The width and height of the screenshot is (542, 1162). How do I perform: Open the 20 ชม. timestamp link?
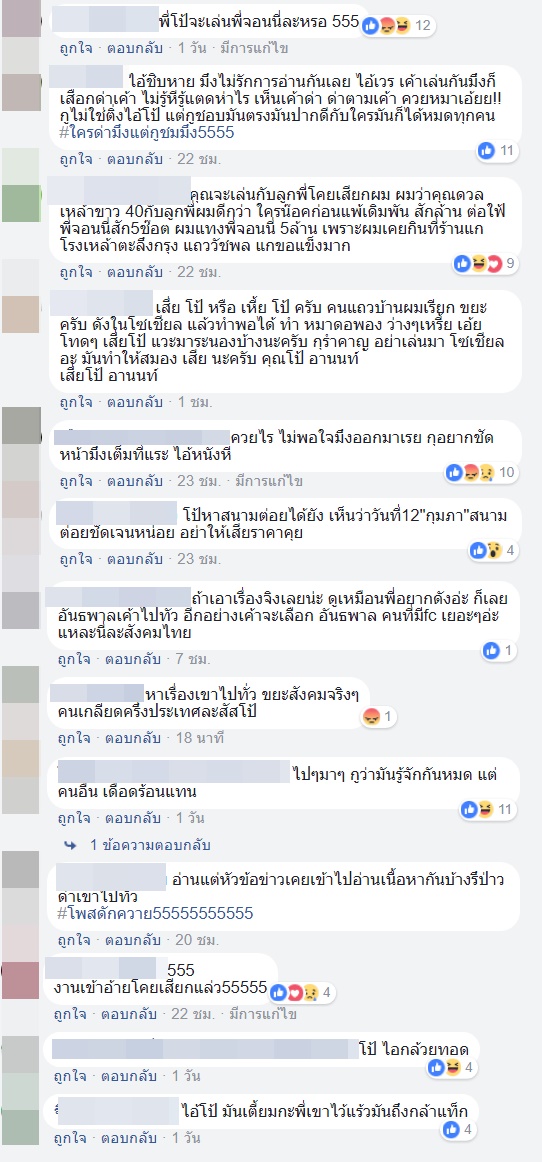pyautogui.click(x=198, y=940)
